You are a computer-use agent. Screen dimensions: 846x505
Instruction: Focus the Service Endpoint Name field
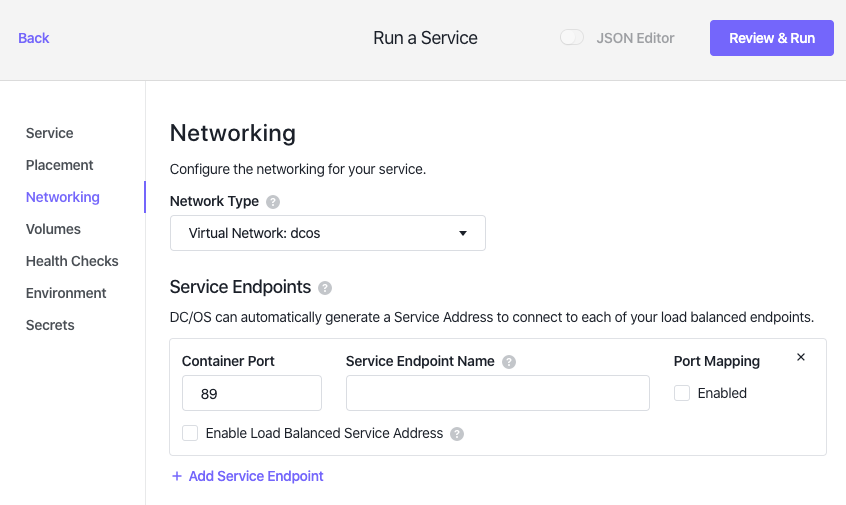click(x=497, y=393)
